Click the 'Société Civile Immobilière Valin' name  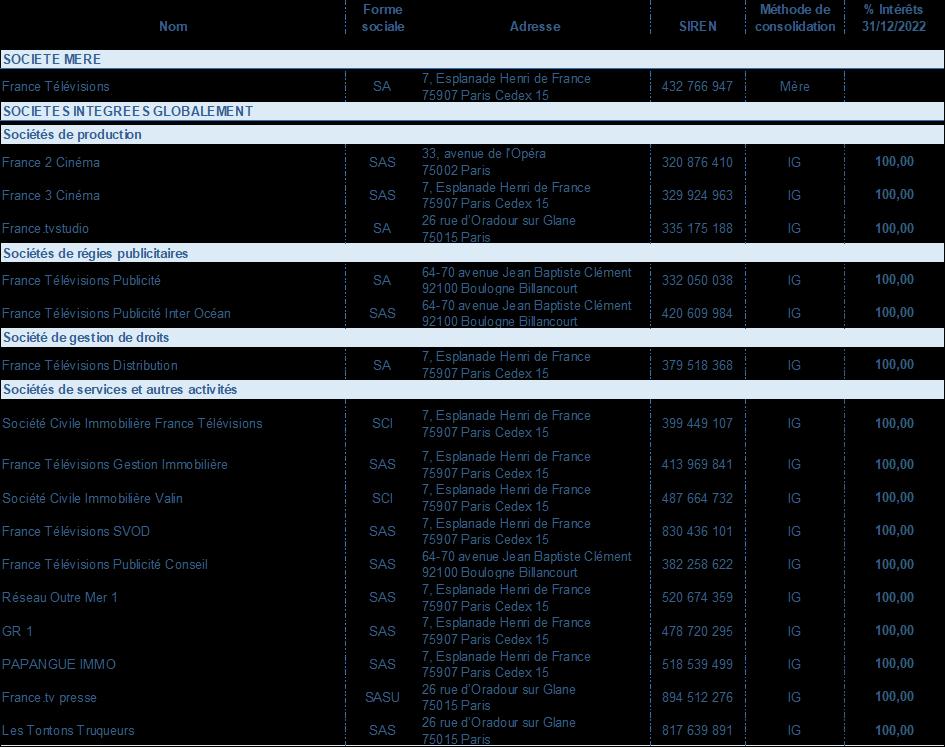click(x=92, y=499)
